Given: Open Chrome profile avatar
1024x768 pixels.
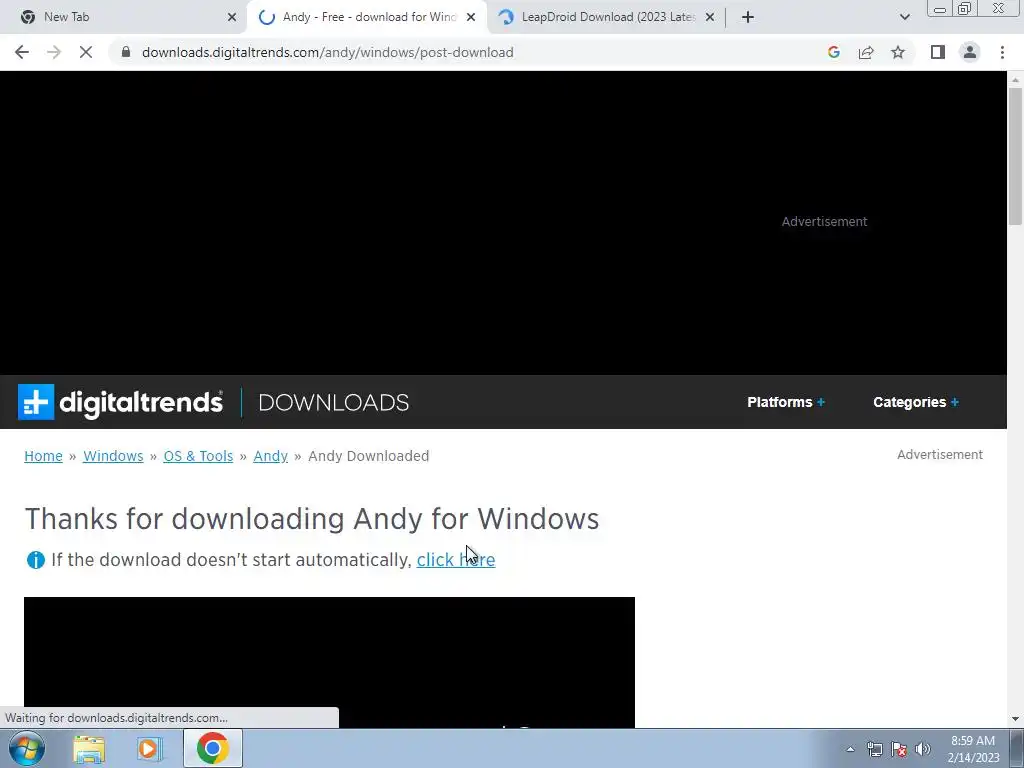Looking at the screenshot, I should point(970,52).
